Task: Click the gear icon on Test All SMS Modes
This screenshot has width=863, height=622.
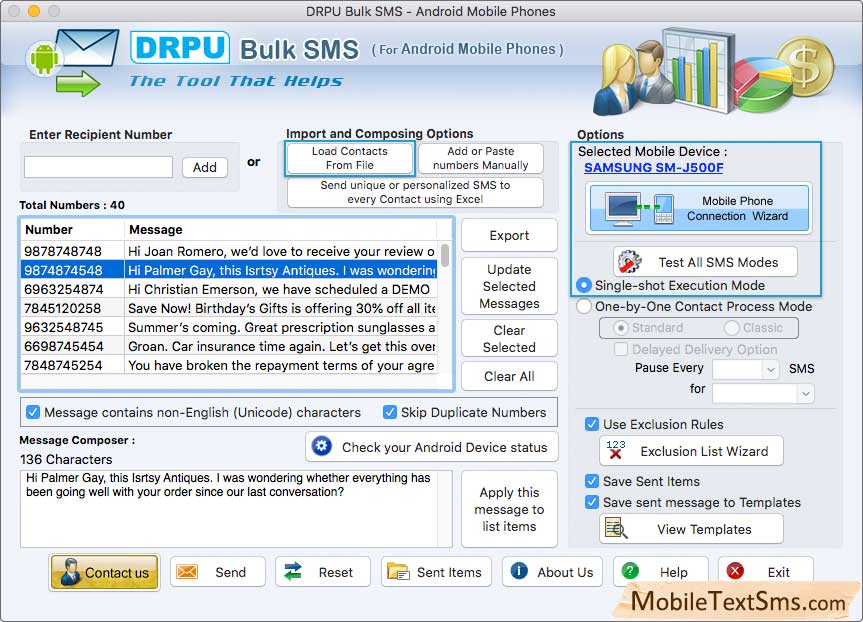Action: (x=629, y=262)
